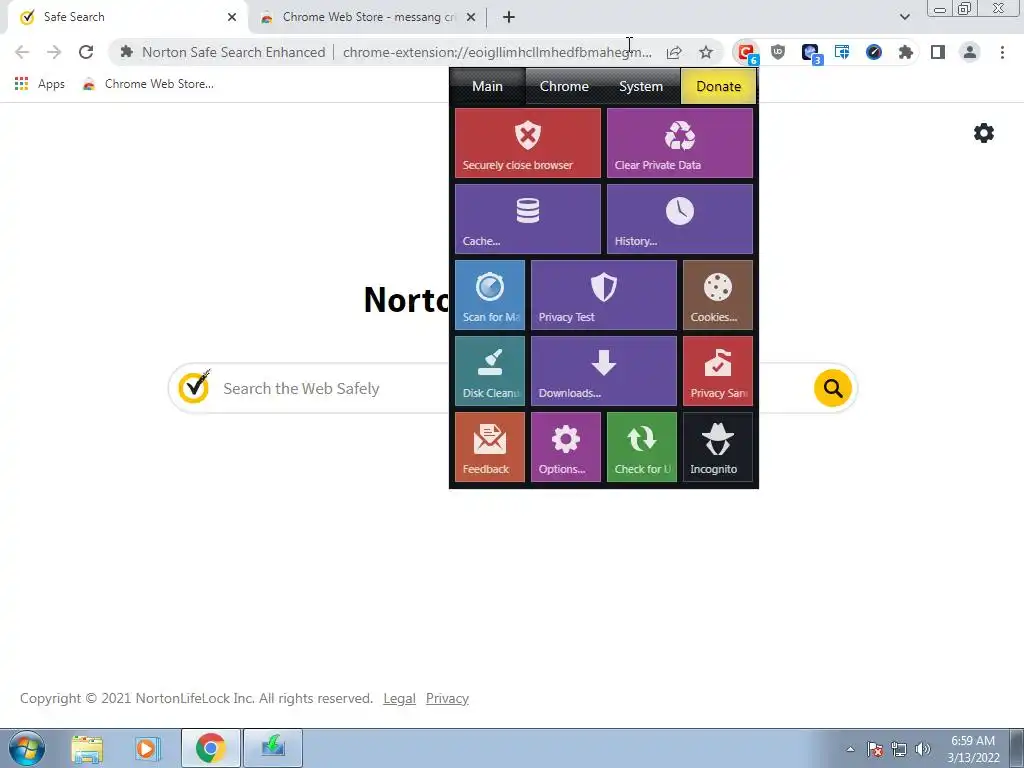The width and height of the screenshot is (1024, 768).
Task: Toggle the browser side panel
Action: pos(938,52)
